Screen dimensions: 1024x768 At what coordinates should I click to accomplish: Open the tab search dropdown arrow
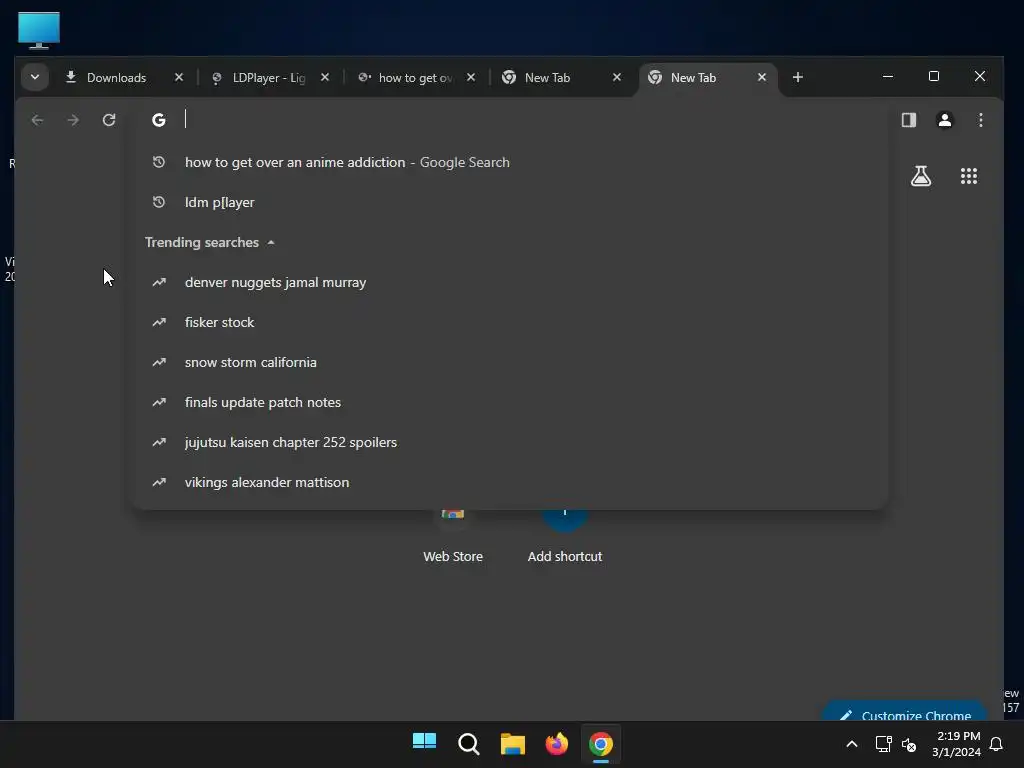(35, 77)
